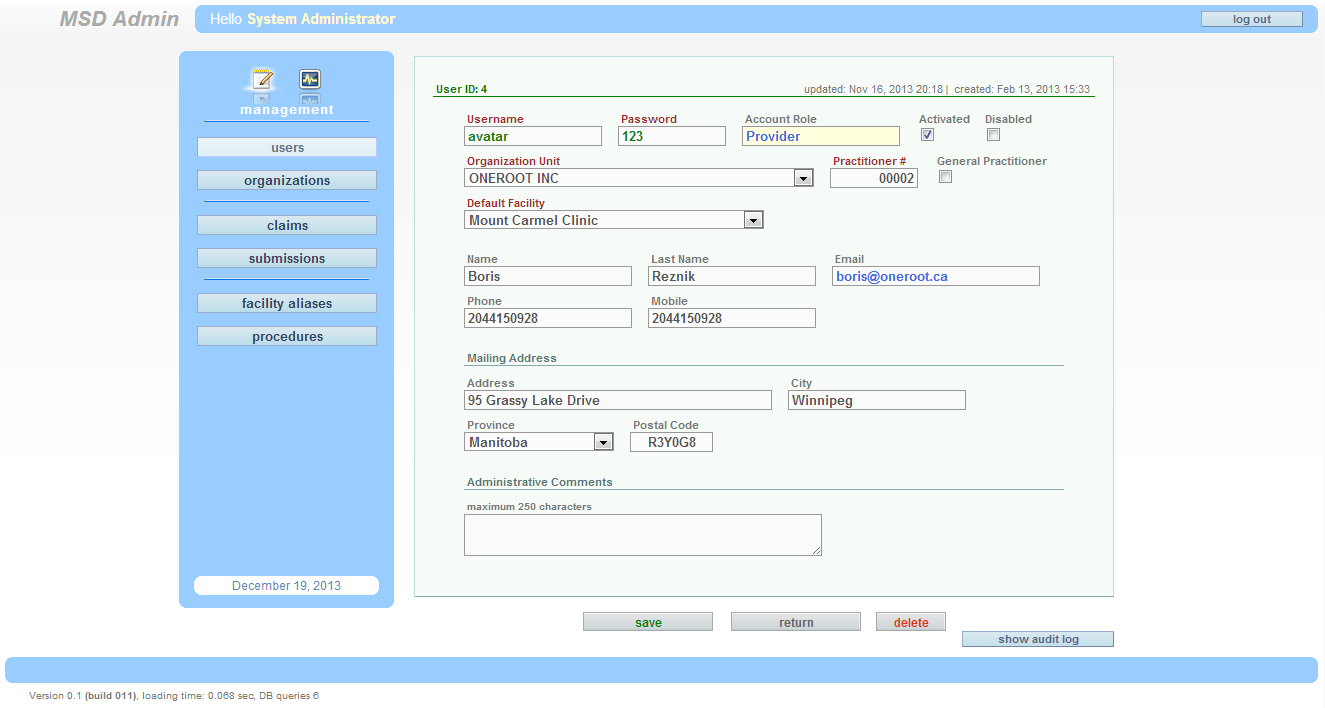Show the audit log
The width and height of the screenshot is (1325, 708).
[x=1038, y=639]
